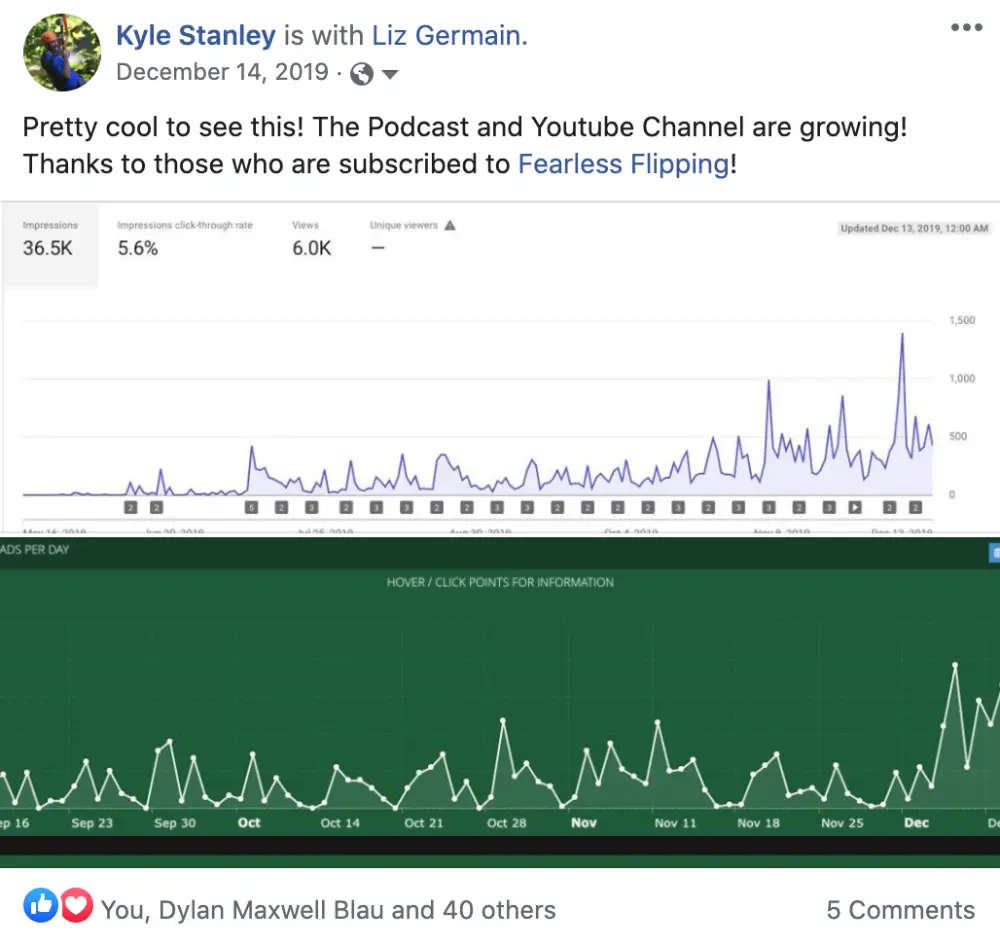
Task: Click the globe public privacy icon
Action: (362, 74)
